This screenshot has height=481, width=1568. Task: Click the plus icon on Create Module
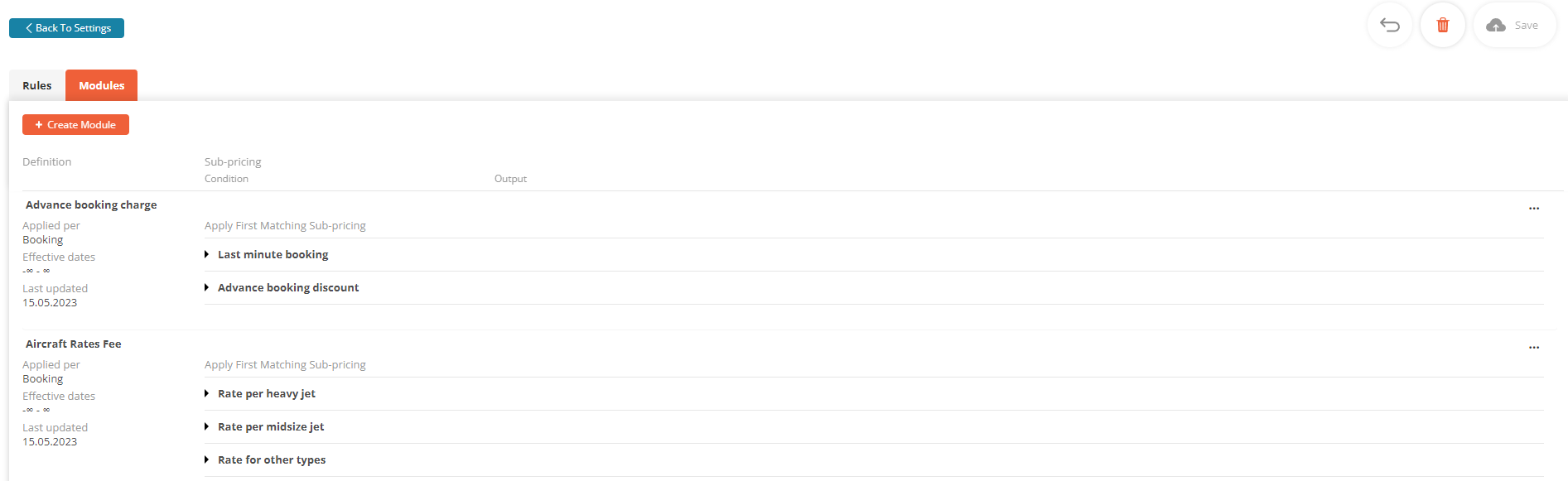click(39, 125)
